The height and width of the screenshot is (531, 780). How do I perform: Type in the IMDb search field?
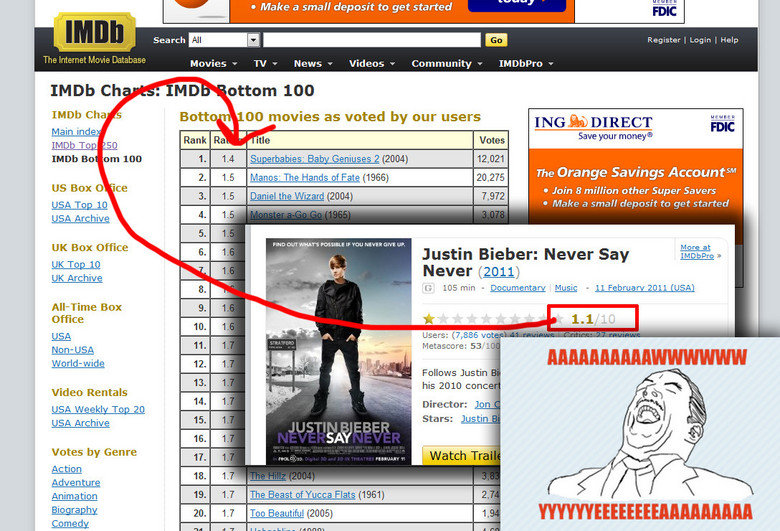point(372,40)
